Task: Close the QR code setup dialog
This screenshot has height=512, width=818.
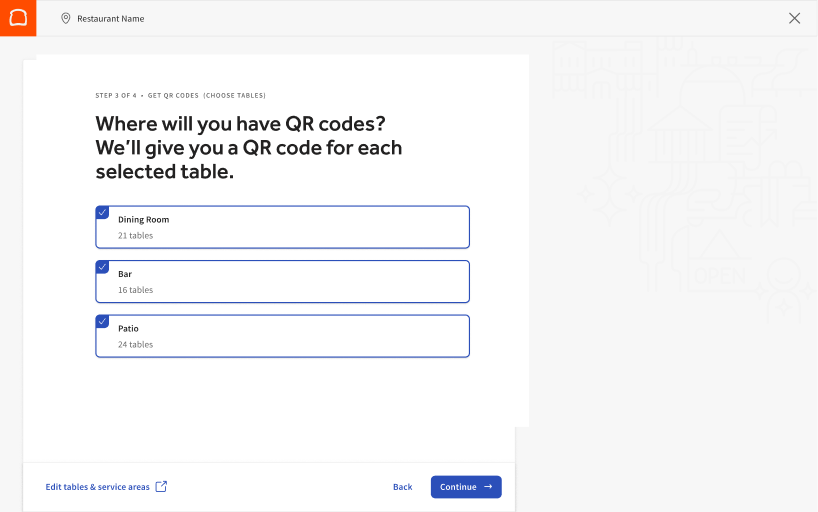Action: [795, 18]
